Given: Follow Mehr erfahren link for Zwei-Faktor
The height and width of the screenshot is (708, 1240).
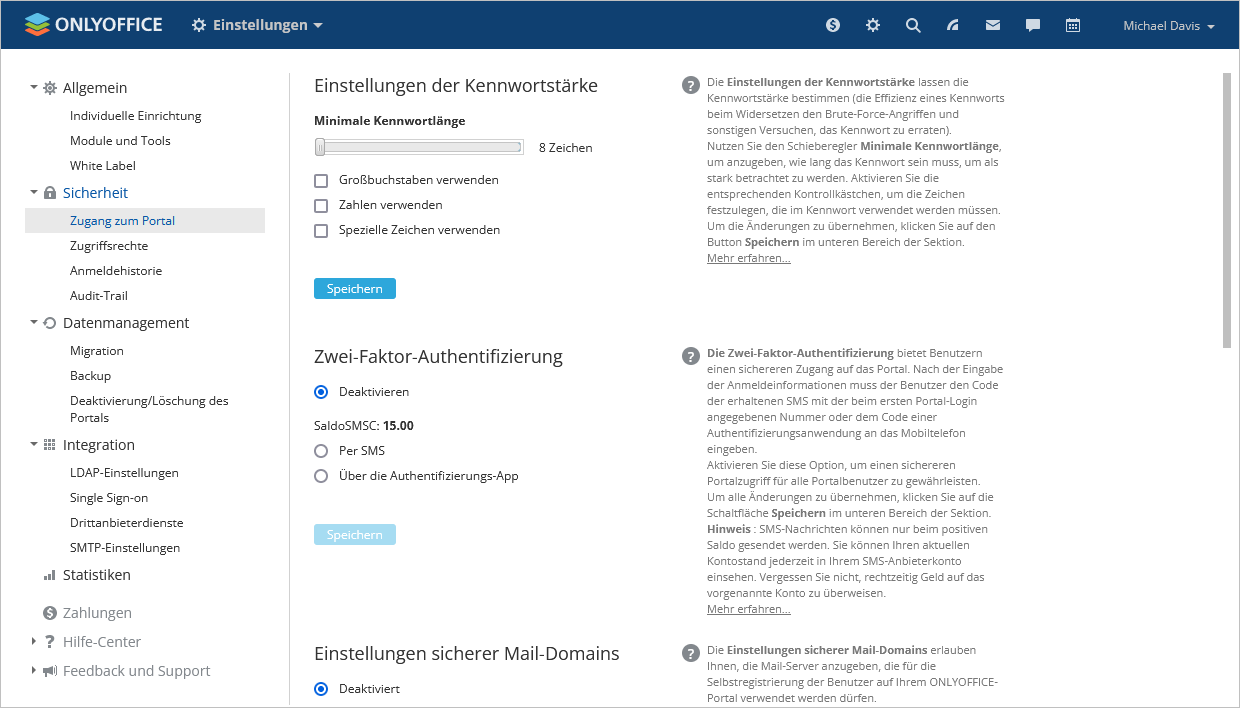Looking at the screenshot, I should 749,610.
